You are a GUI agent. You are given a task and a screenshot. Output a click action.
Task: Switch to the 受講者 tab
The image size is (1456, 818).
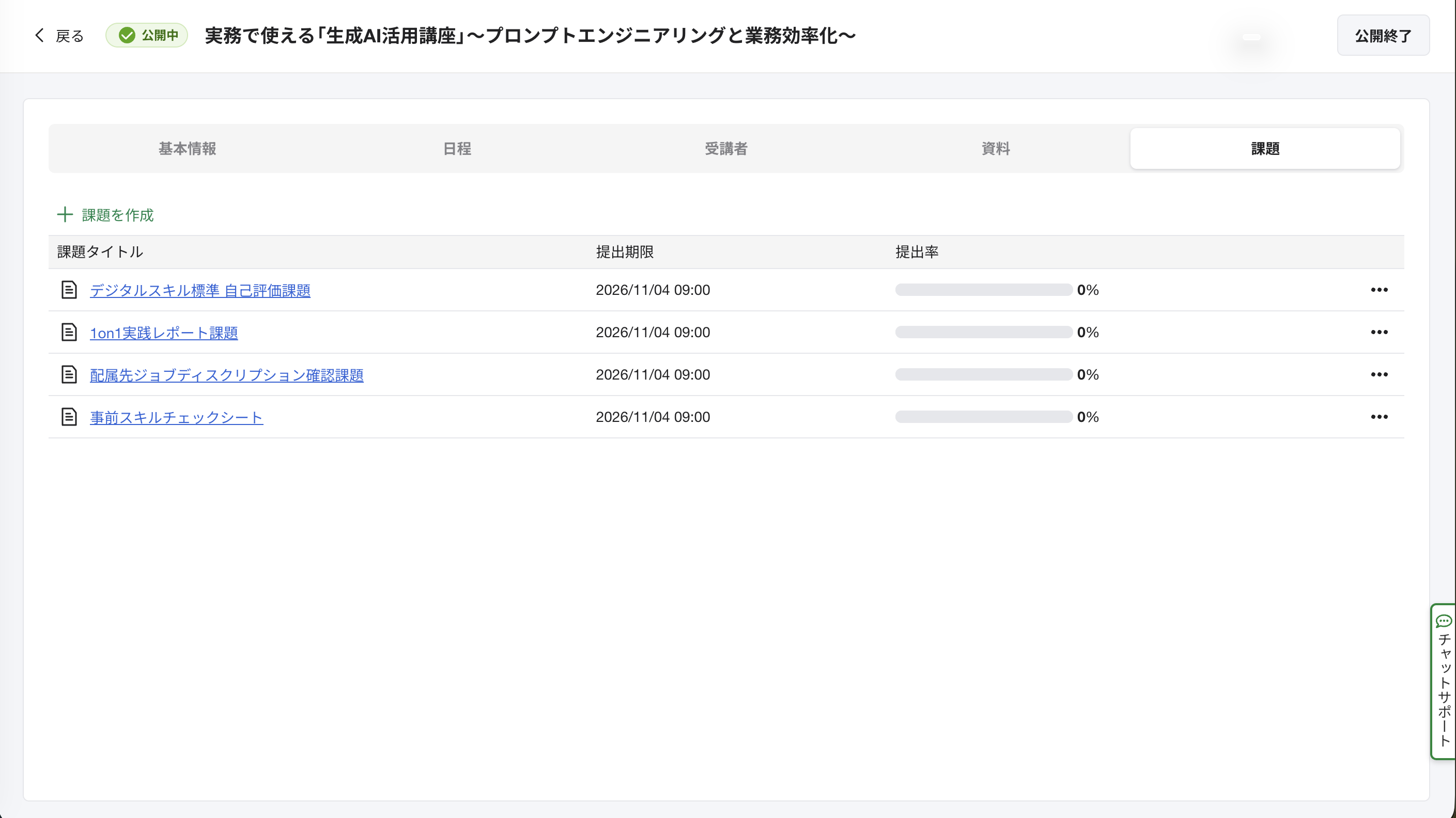[726, 149]
